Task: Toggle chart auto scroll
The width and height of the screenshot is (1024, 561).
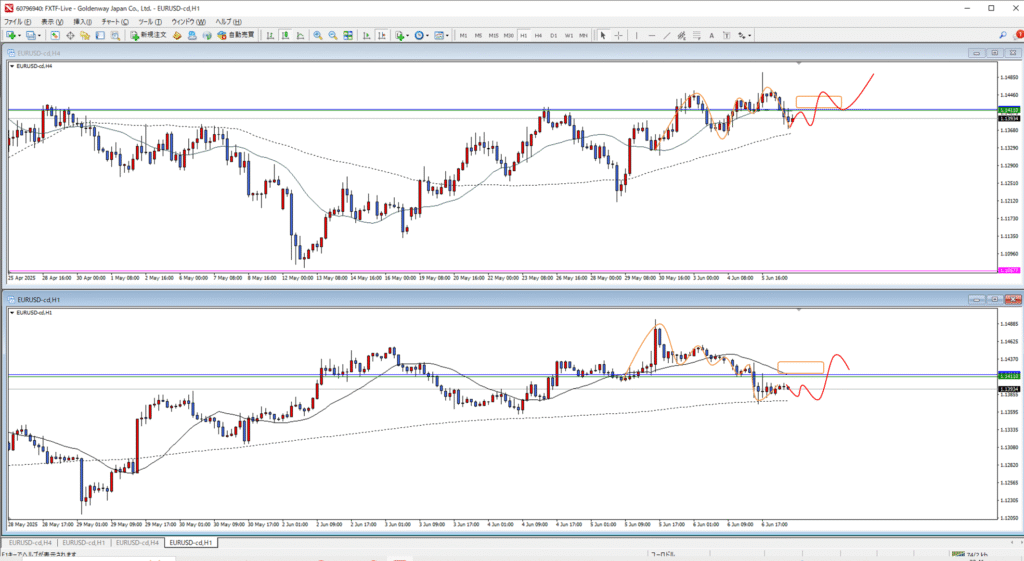Action: (x=366, y=35)
